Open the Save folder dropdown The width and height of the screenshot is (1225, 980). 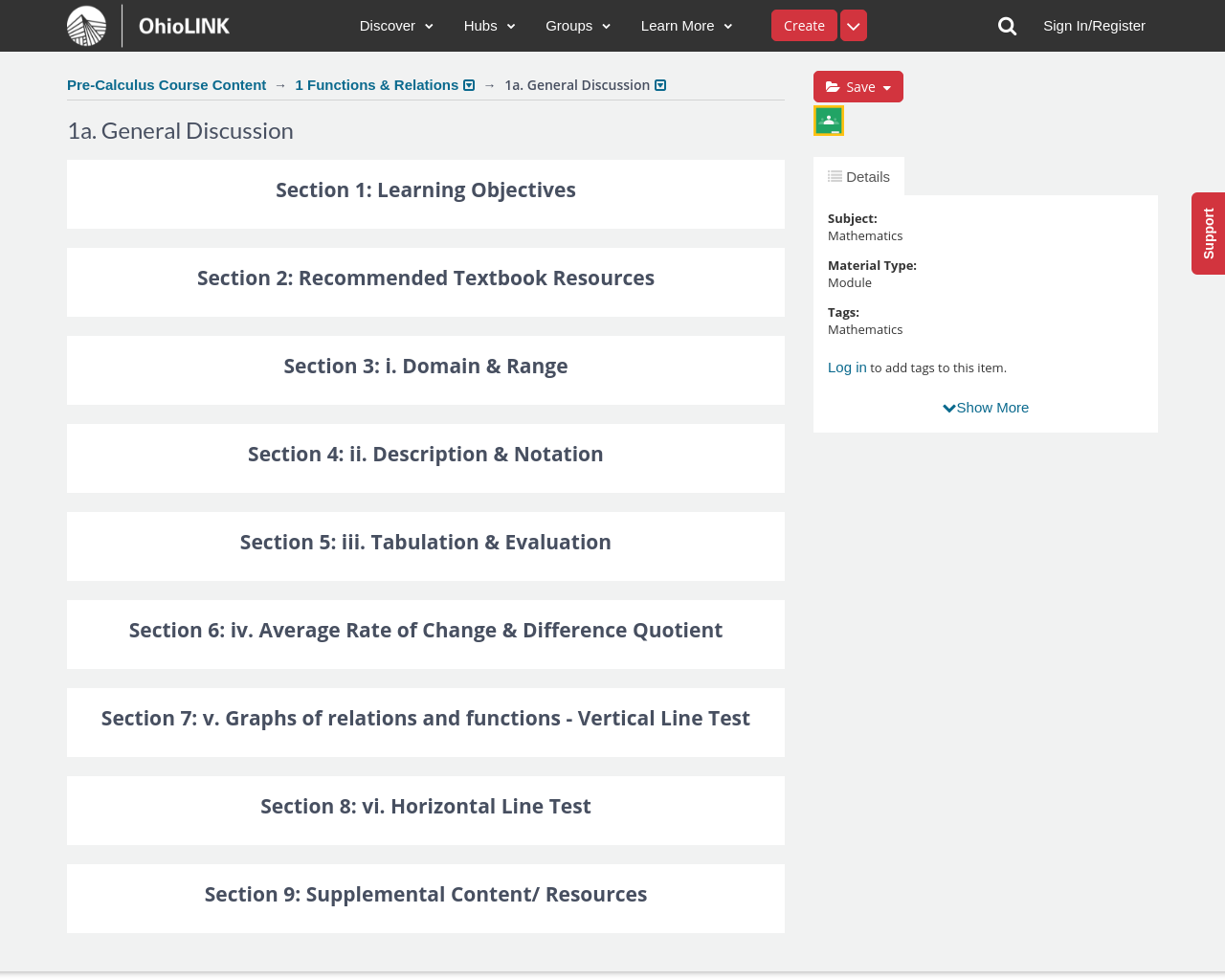(x=858, y=87)
